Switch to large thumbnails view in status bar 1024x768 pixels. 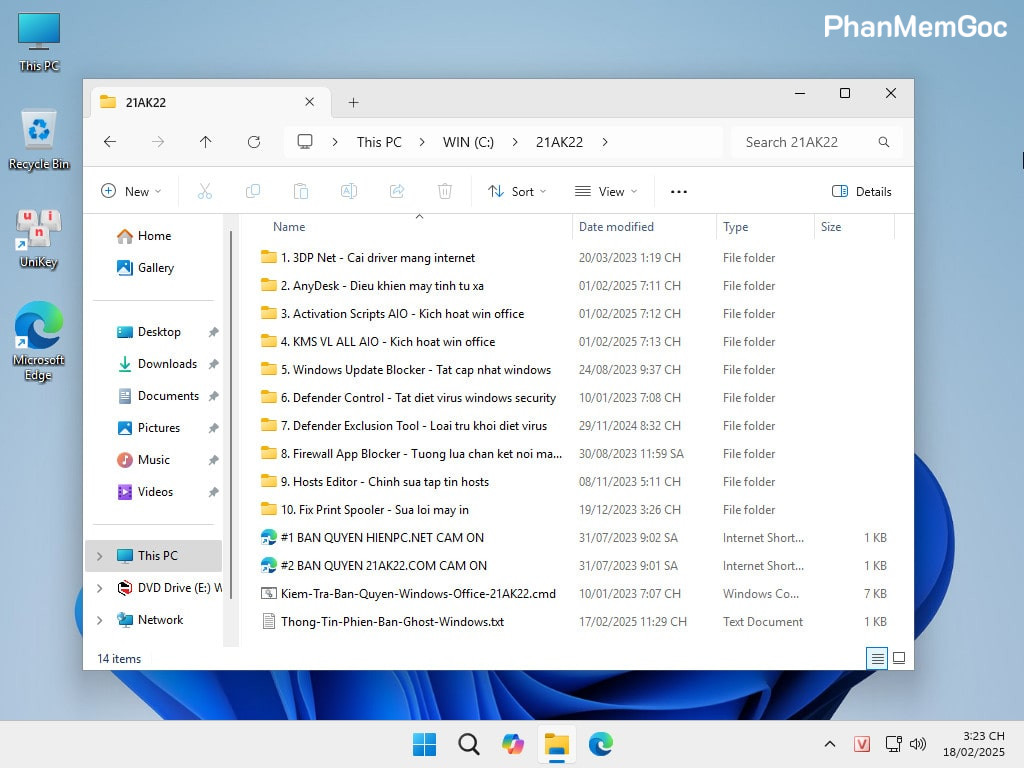tap(898, 658)
